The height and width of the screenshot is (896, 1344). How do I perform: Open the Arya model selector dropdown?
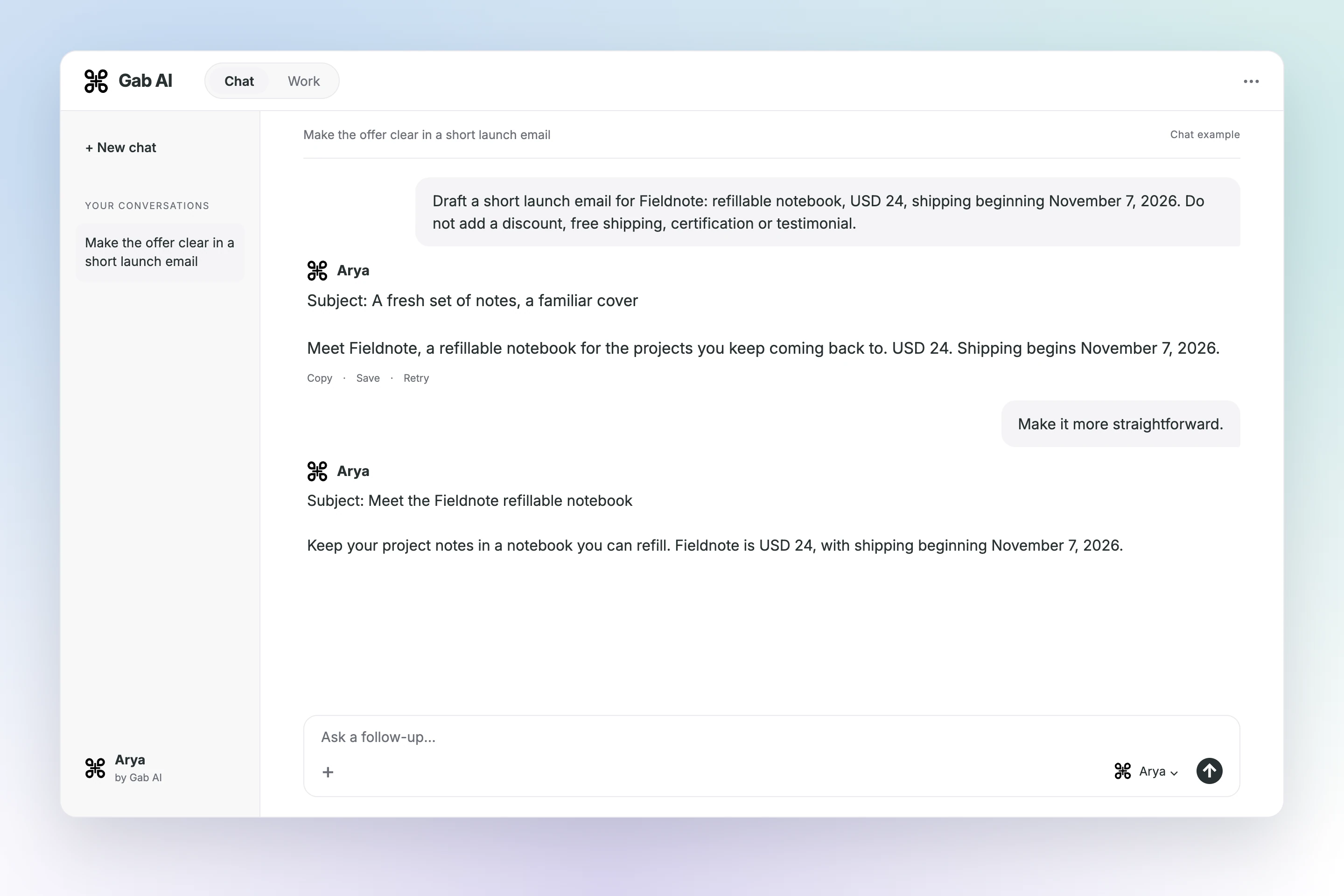click(1146, 771)
